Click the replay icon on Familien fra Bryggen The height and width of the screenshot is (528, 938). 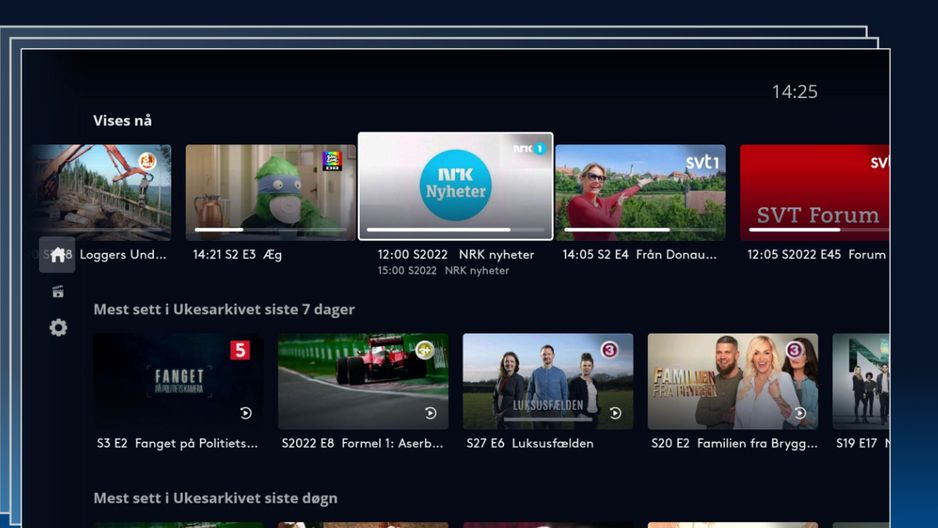pyautogui.click(x=800, y=413)
